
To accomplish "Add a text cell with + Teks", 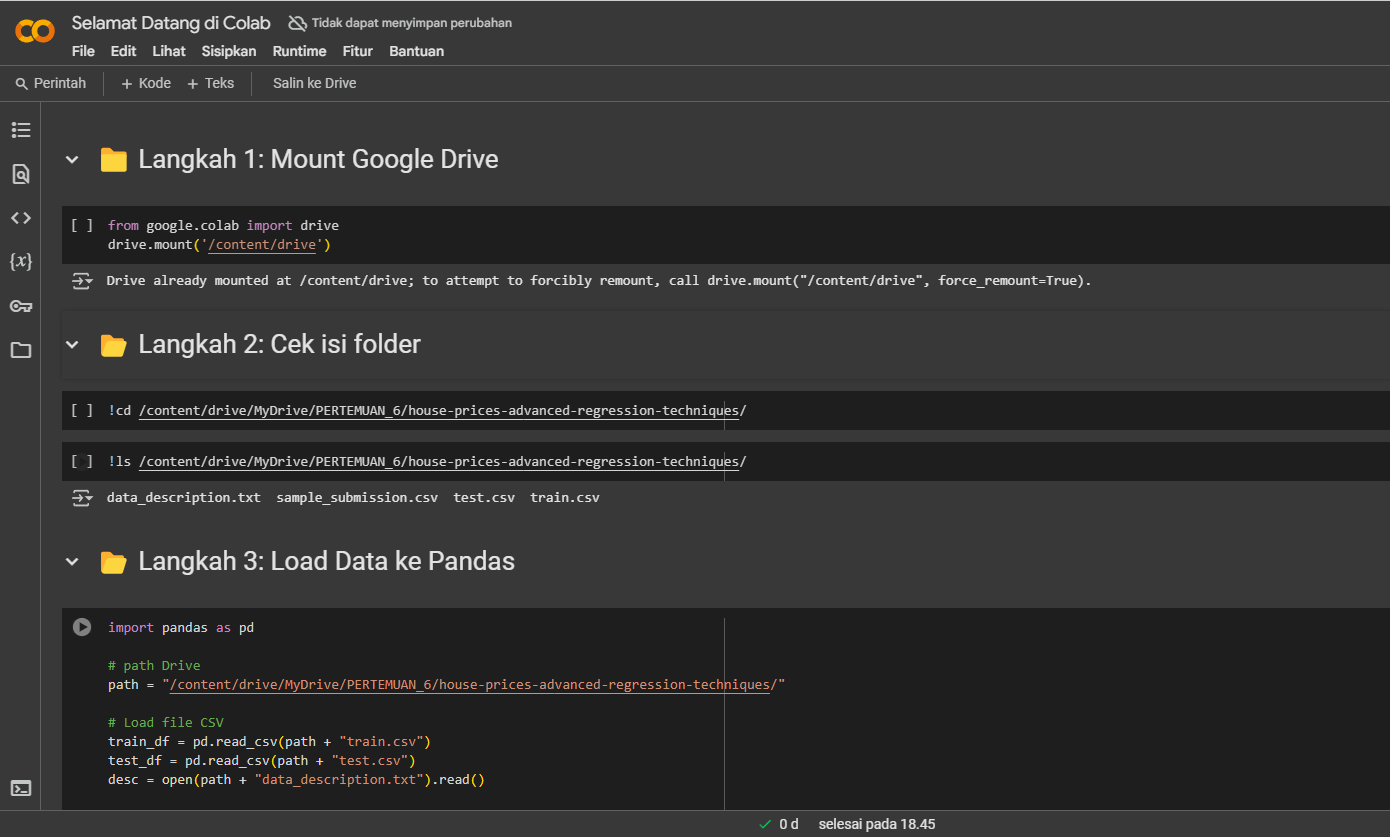I will 211,84.
